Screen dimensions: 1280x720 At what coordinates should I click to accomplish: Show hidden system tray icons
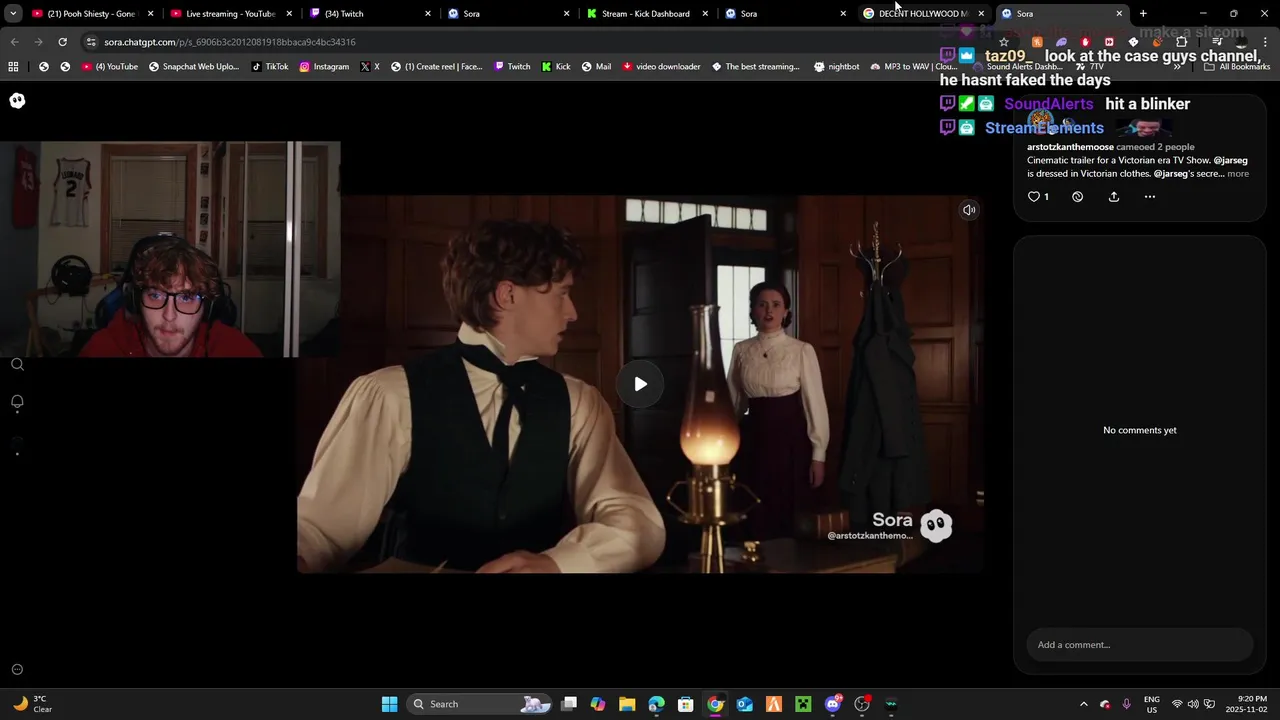point(1083,704)
